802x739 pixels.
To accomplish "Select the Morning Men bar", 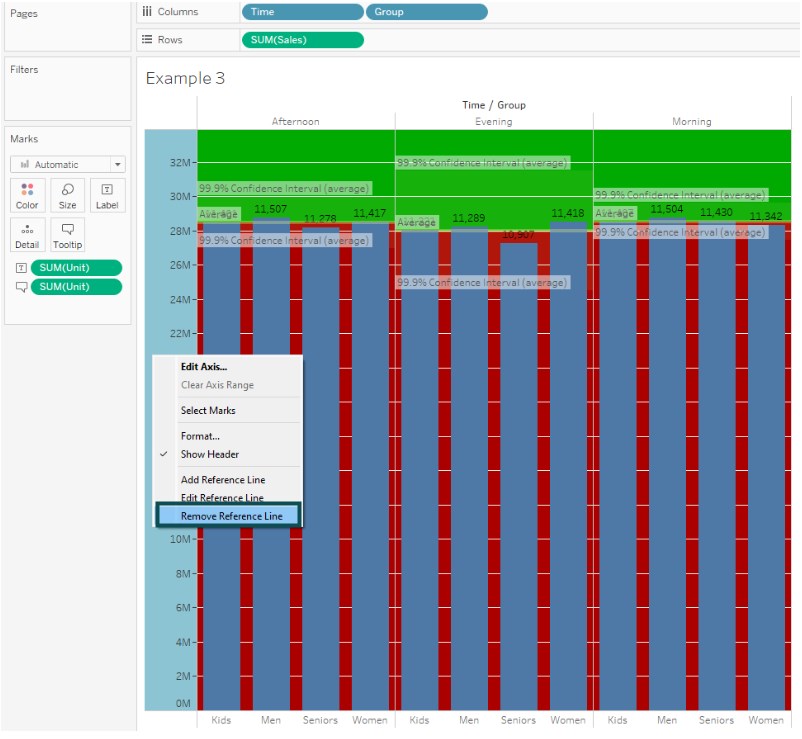I will tap(667, 465).
